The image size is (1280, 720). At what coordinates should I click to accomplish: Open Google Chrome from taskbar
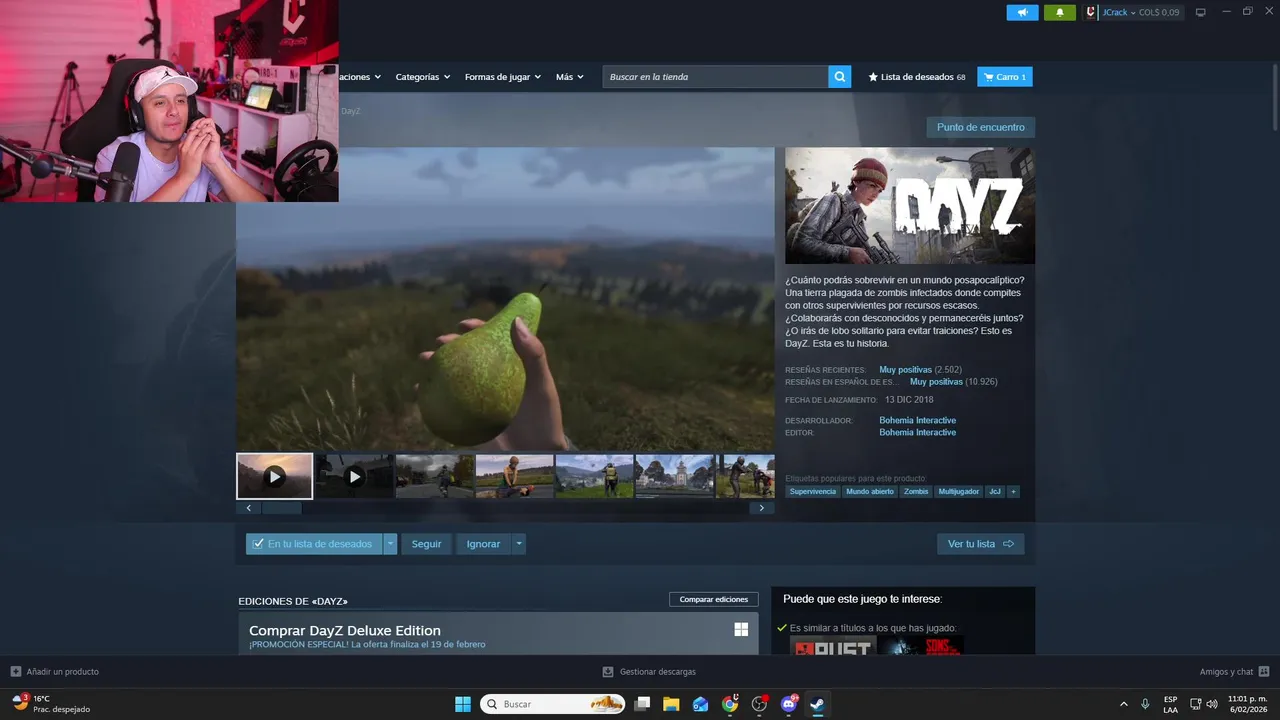730,704
